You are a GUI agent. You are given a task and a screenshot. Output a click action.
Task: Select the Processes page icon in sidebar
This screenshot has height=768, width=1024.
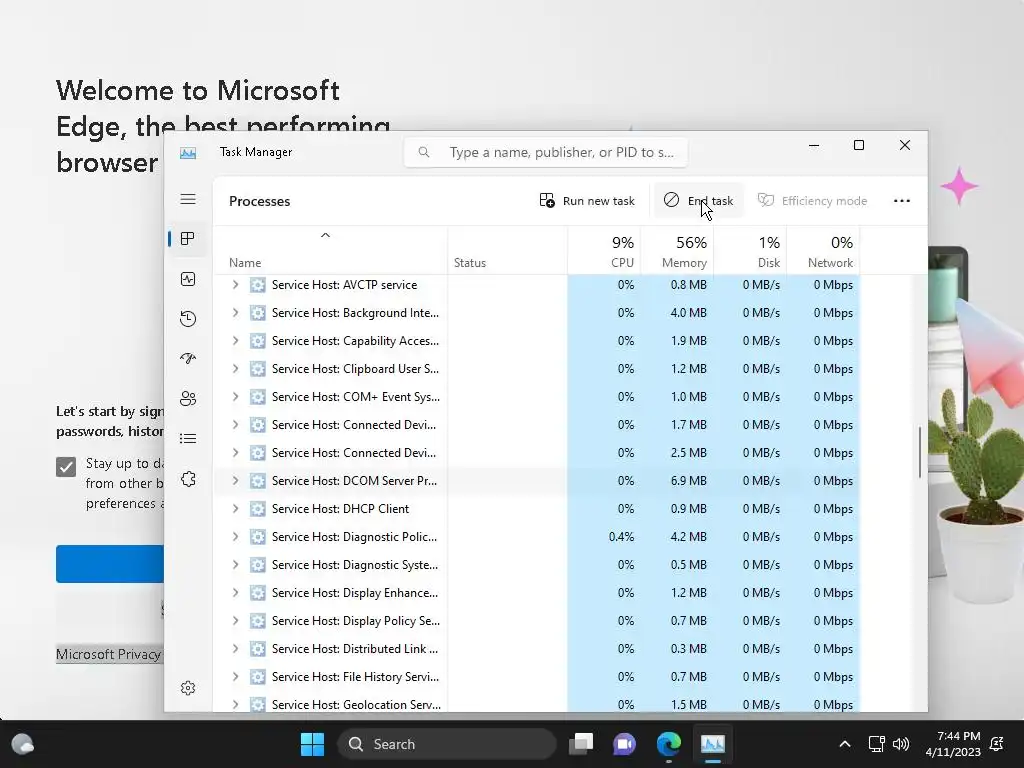[x=188, y=239]
